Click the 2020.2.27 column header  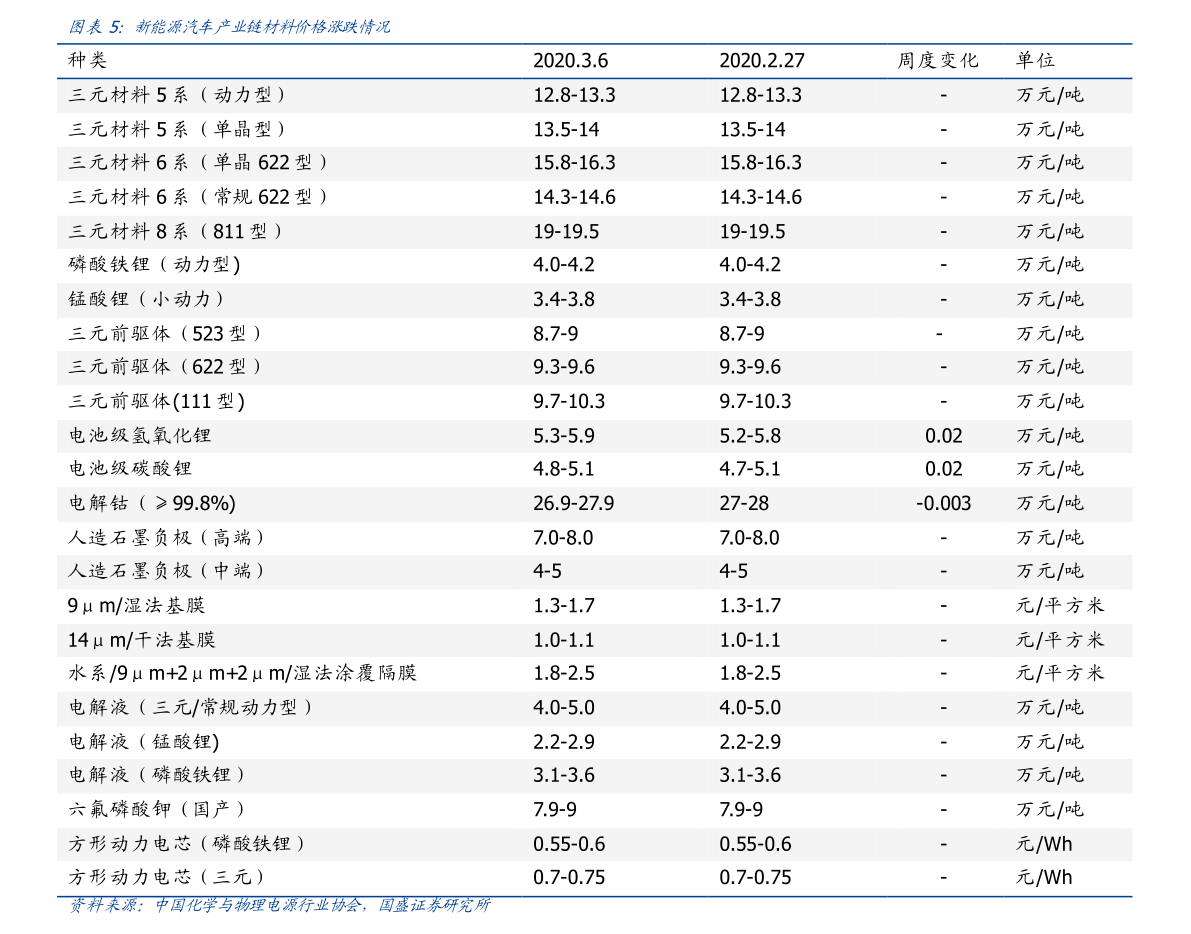761,61
